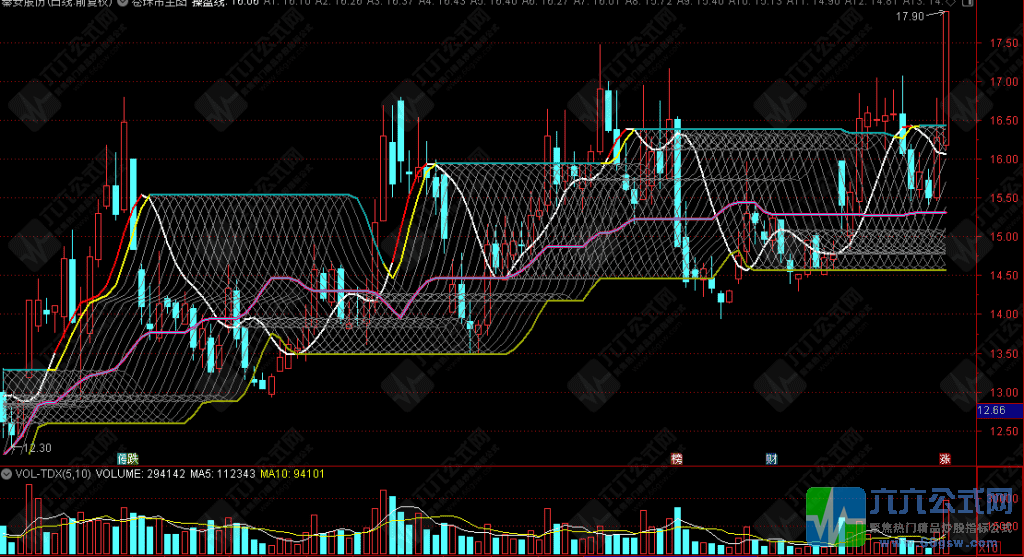Click the yellow MA10: 94101 label
The width and height of the screenshot is (1024, 557).
[292, 474]
